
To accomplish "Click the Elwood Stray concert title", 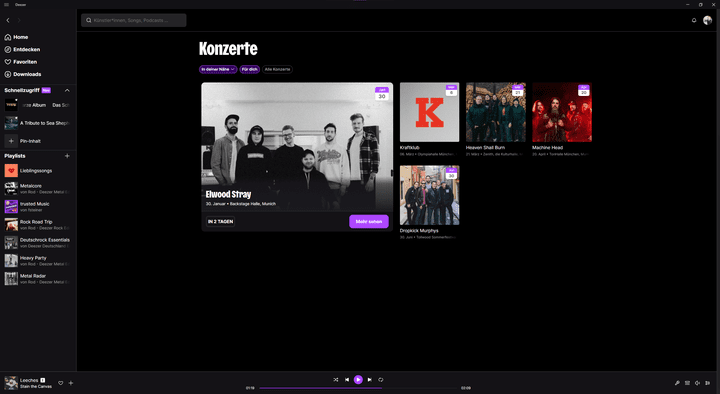I will tap(228, 194).
